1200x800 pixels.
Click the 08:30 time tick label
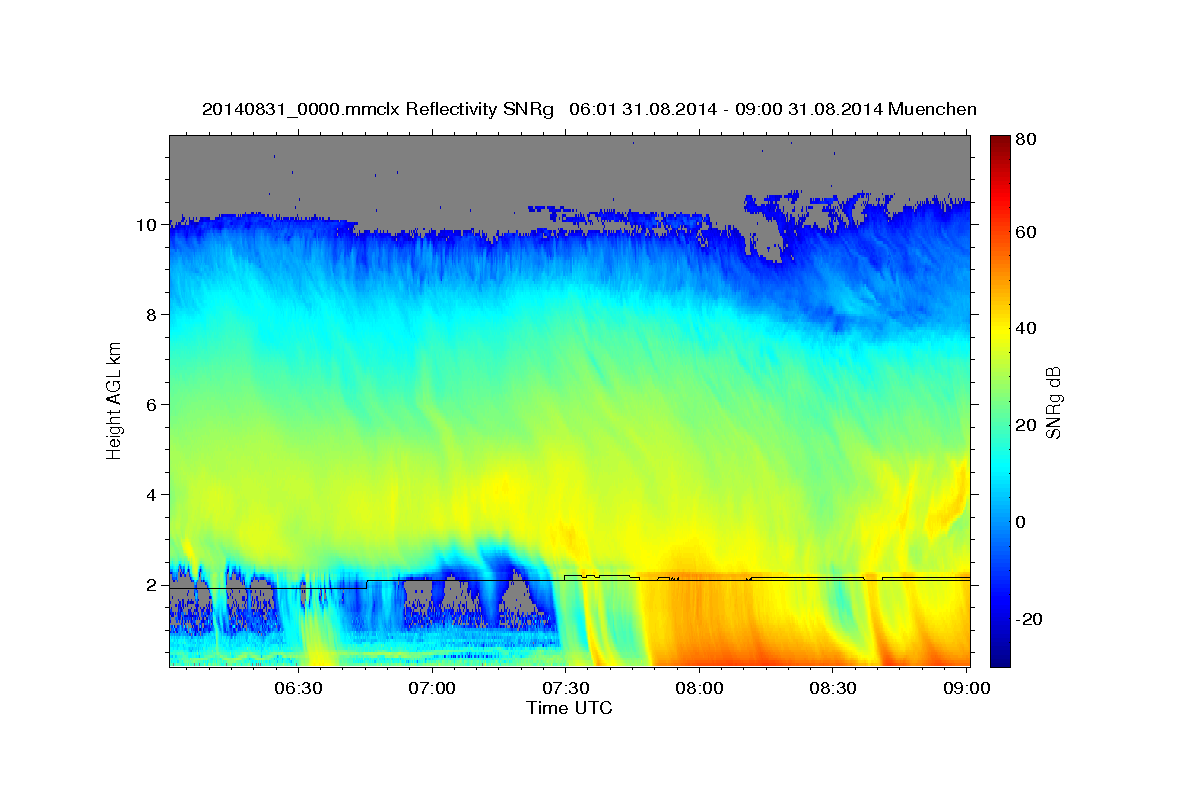[x=833, y=688]
